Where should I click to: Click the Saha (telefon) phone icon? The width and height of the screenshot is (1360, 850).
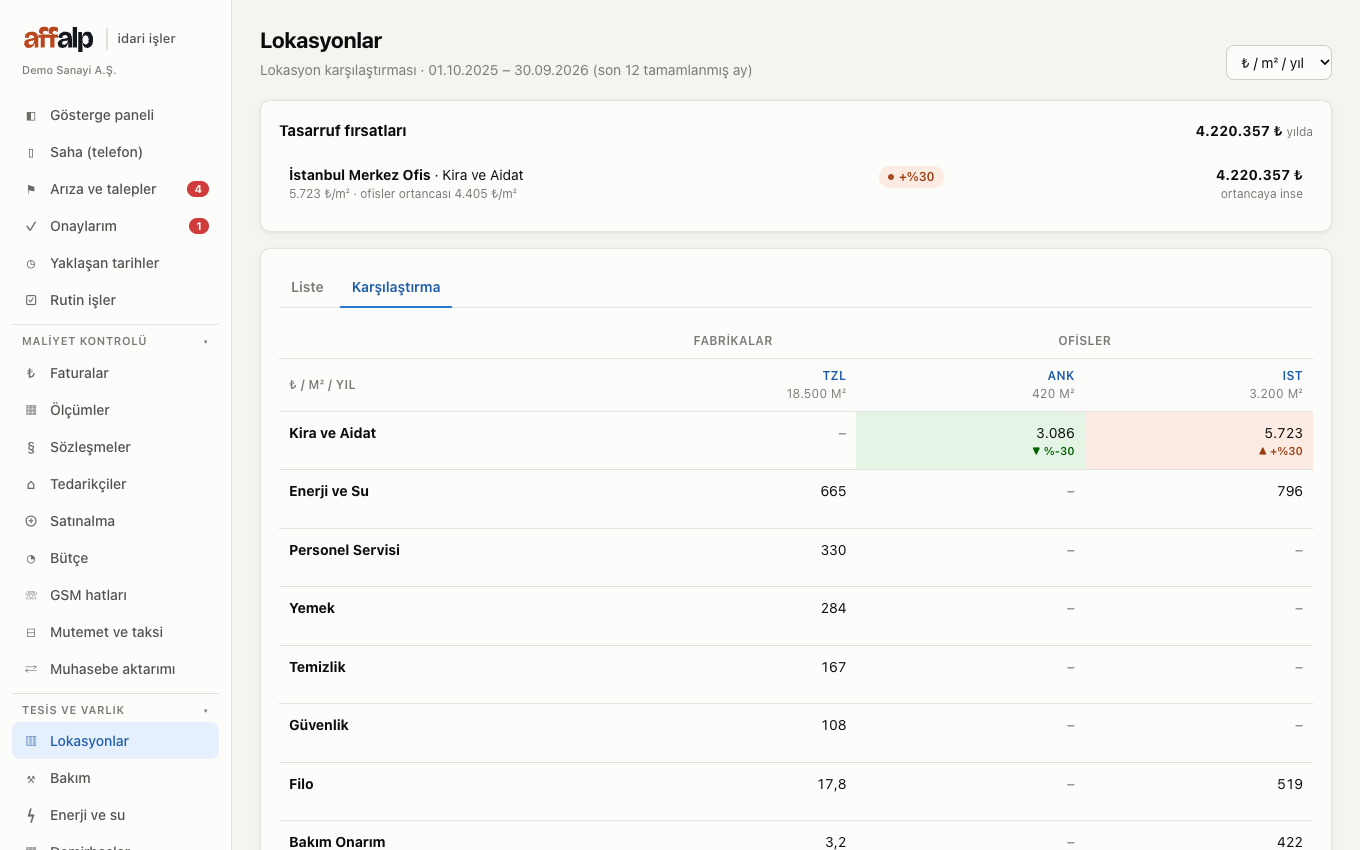(x=31, y=153)
